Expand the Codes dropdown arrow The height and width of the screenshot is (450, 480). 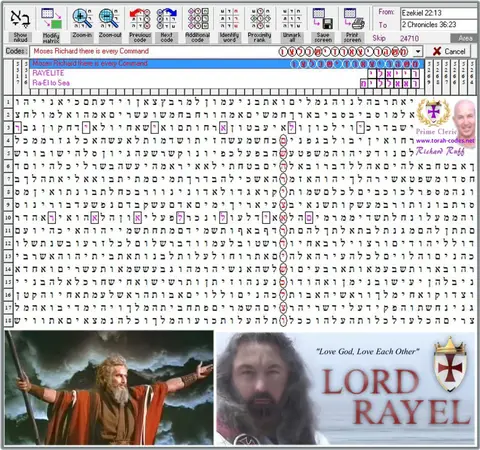418,52
